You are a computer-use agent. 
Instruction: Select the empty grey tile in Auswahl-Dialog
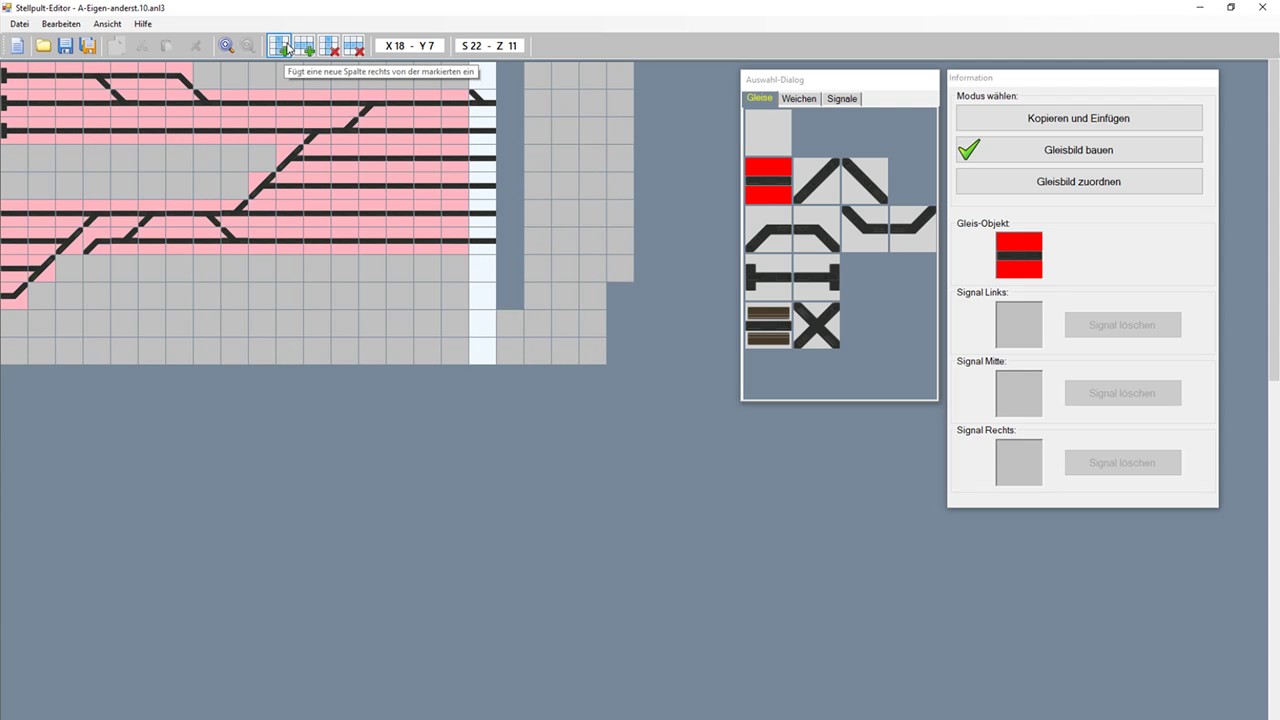[x=768, y=132]
